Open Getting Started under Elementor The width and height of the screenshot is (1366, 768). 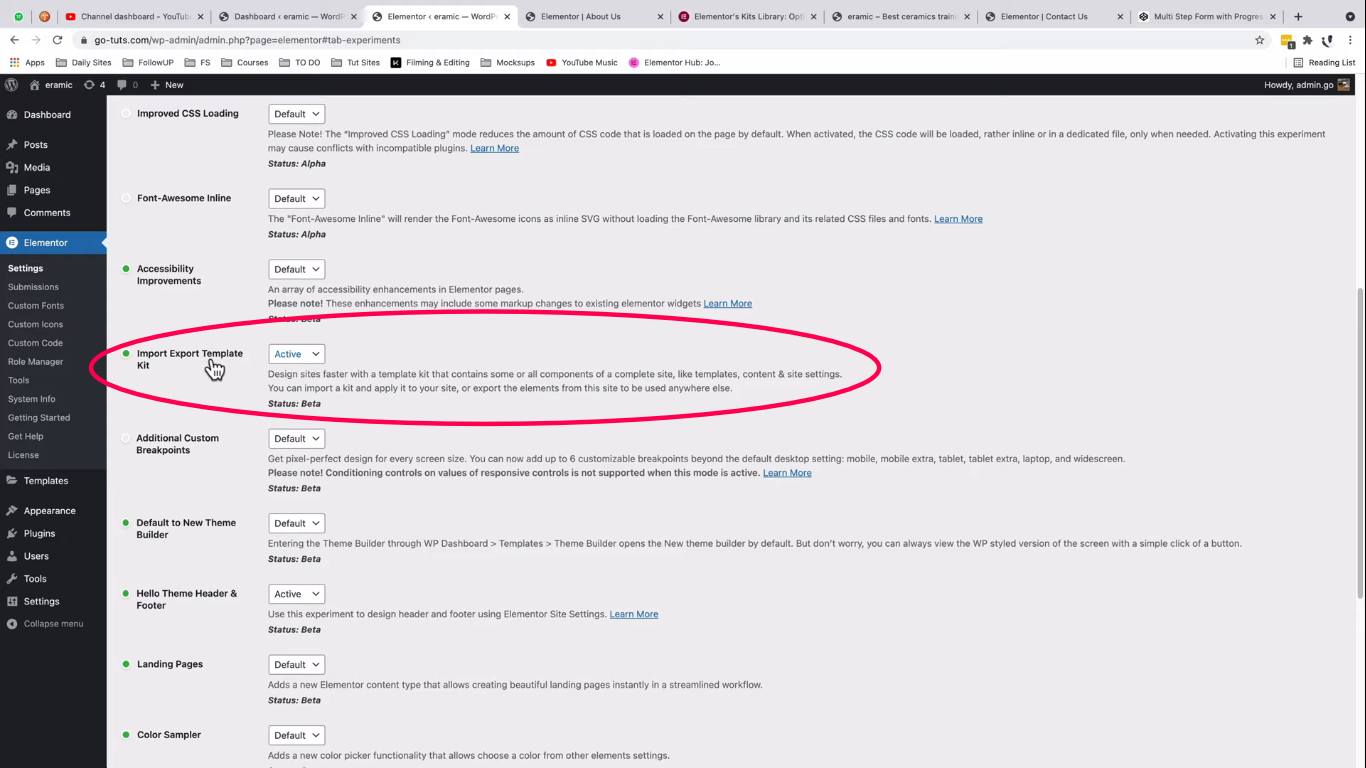(x=39, y=418)
